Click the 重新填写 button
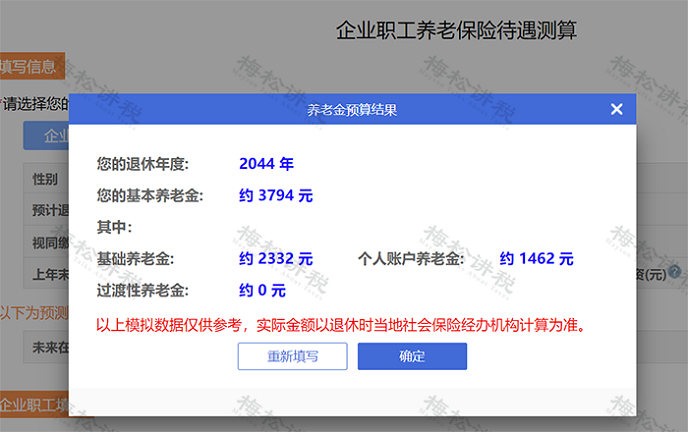 pyautogui.click(x=292, y=357)
